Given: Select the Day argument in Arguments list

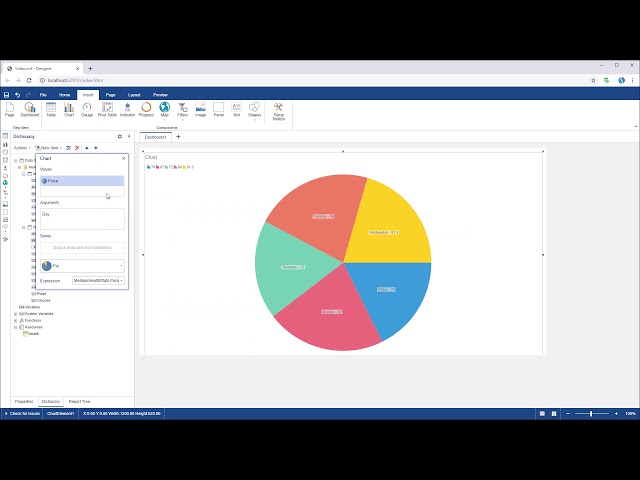Looking at the screenshot, I should coord(82,214).
